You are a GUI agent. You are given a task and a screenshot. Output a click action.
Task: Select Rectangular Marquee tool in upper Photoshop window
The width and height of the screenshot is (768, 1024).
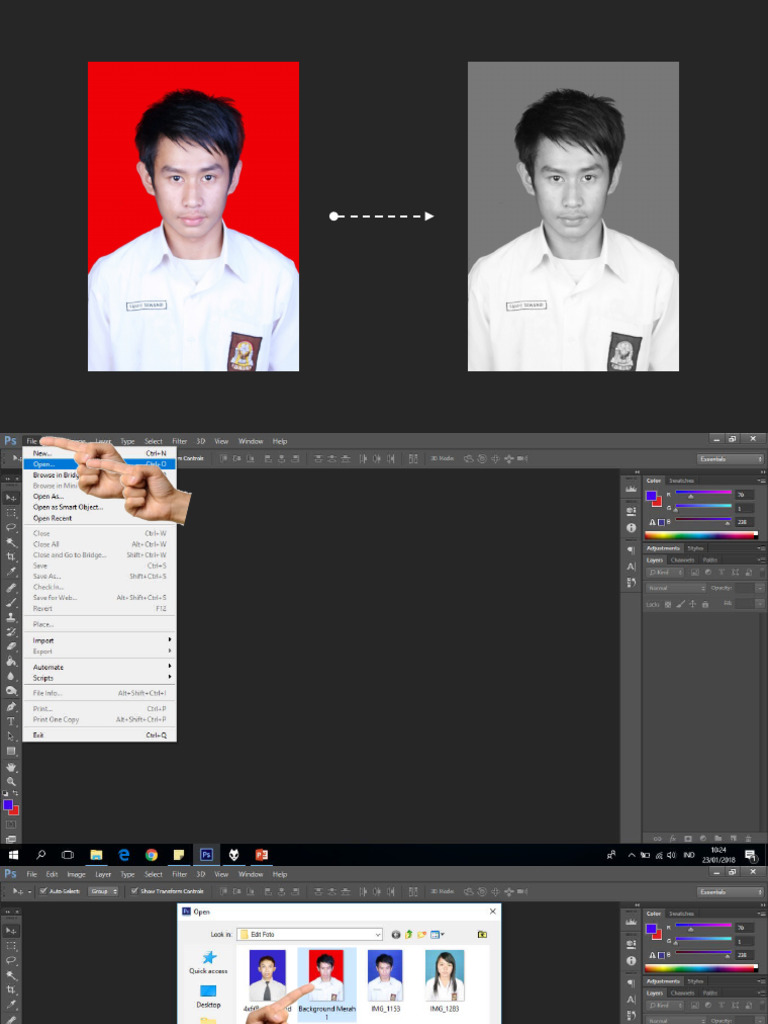(11, 513)
